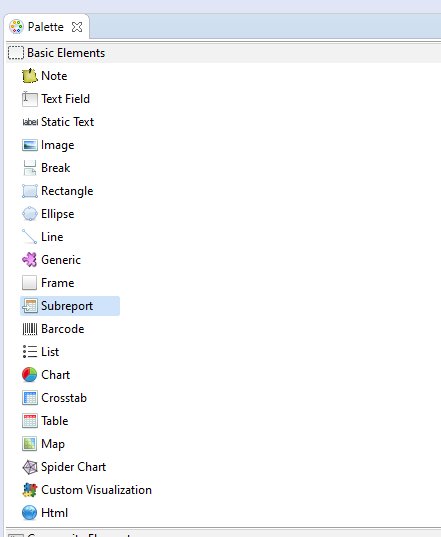Viewport: 441px width, 537px height.
Task: Choose the Barcode element icon
Action: pos(29,329)
